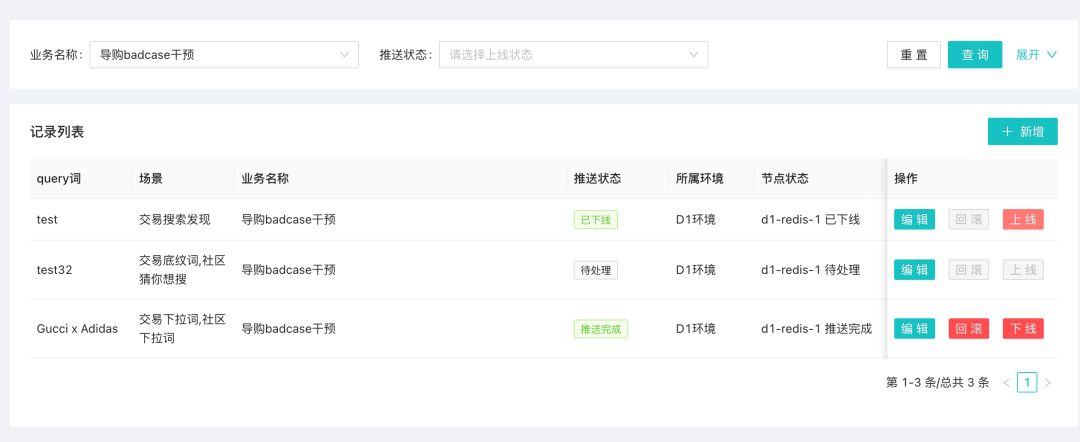Click the 重置 reset button
Screen dimensions: 1080x442
[914, 55]
